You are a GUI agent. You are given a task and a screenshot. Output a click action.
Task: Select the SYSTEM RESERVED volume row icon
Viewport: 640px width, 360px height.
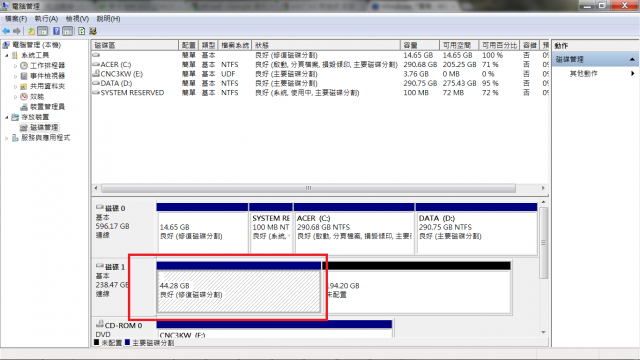pos(96,93)
